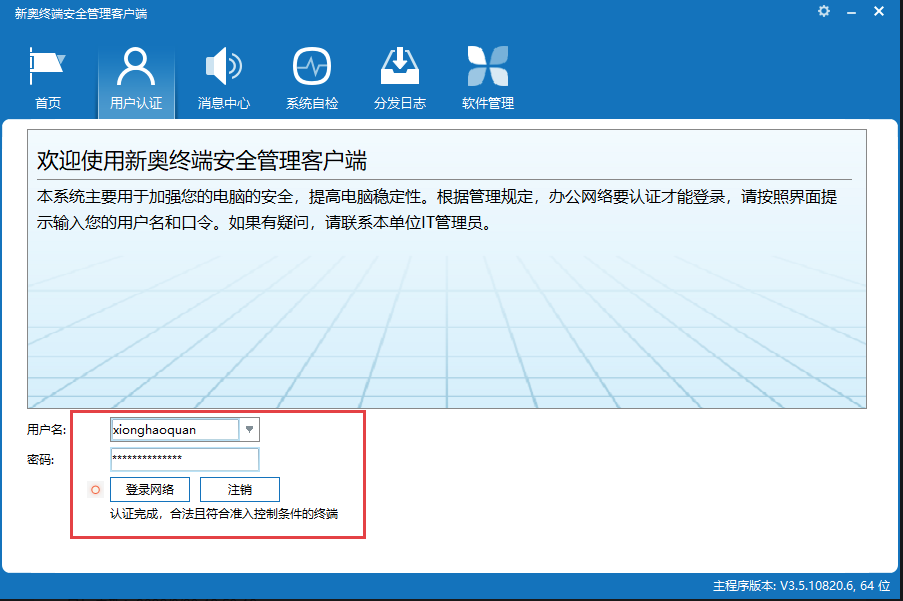This screenshot has width=903, height=601.
Task: Click the orange status circle beside 登录网络
Action: click(x=96, y=490)
